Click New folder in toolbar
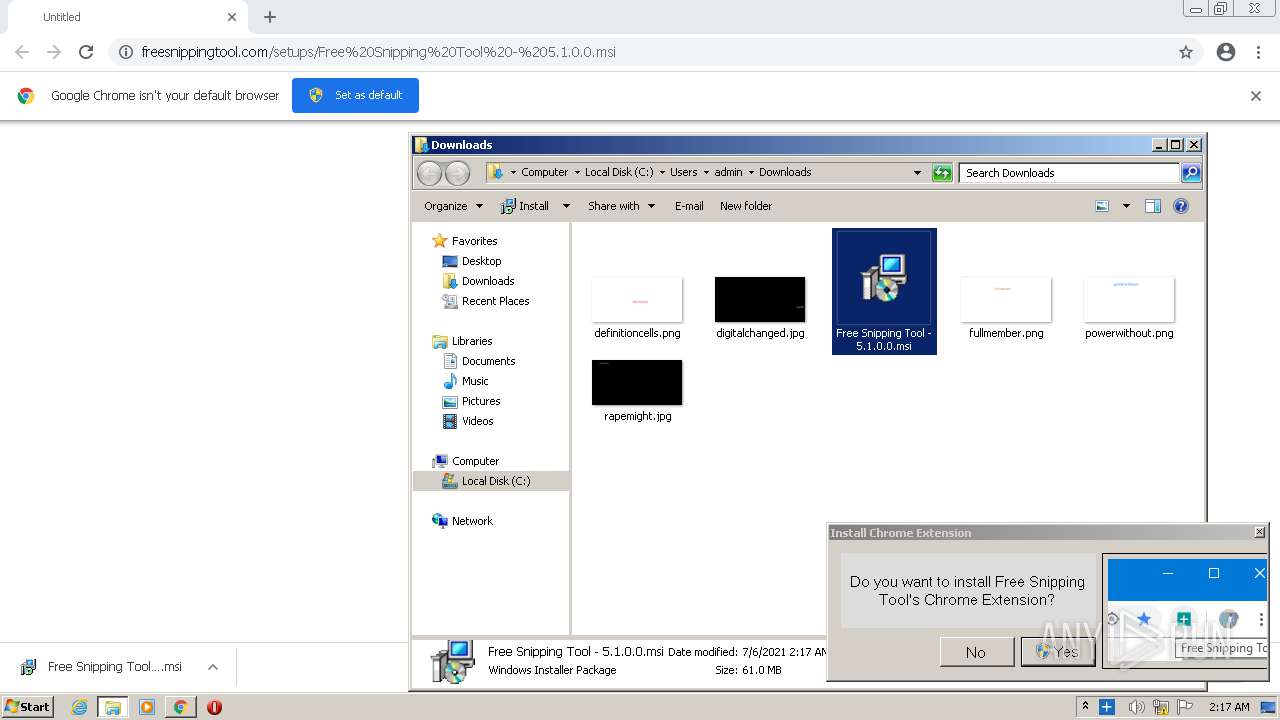The height and width of the screenshot is (720, 1280). 746,206
